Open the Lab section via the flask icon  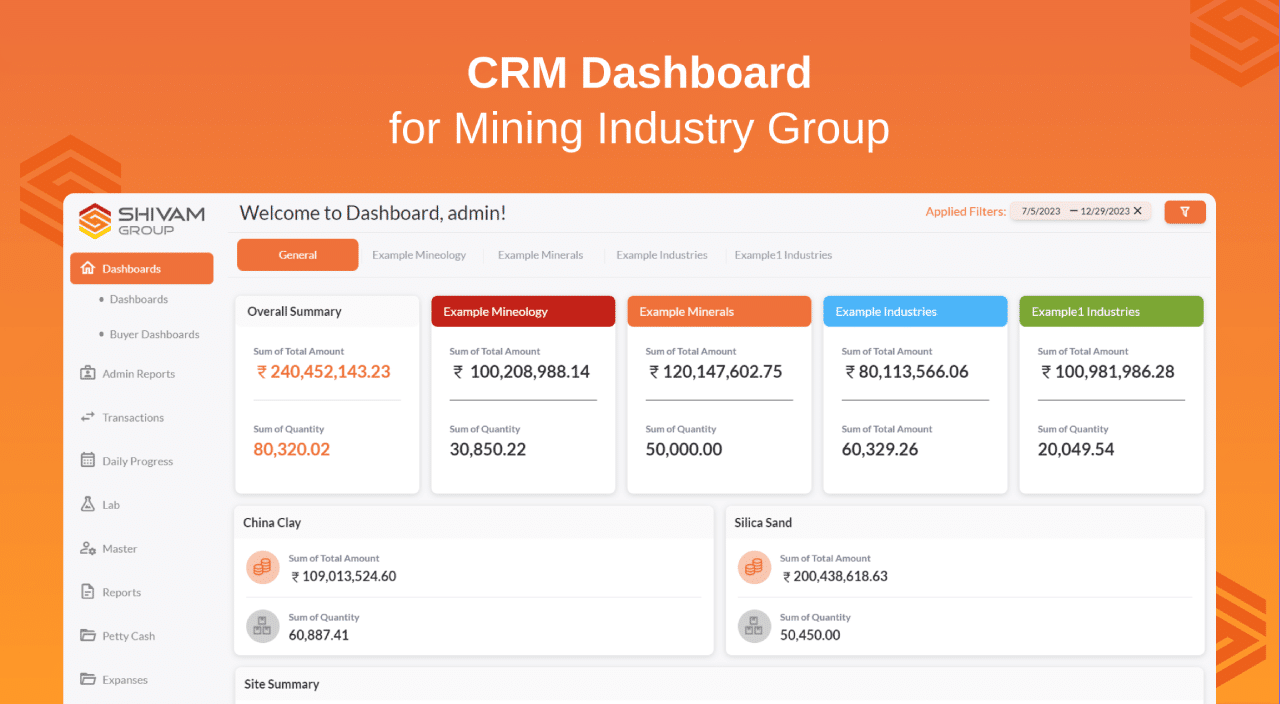(90, 504)
